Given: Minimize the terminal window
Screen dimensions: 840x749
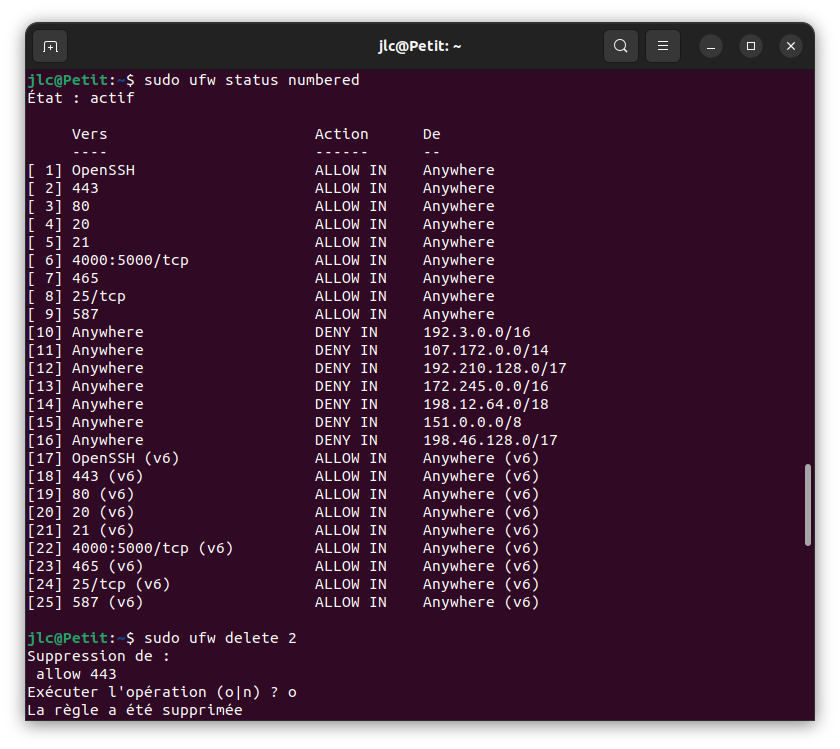Looking at the screenshot, I should pos(711,46).
